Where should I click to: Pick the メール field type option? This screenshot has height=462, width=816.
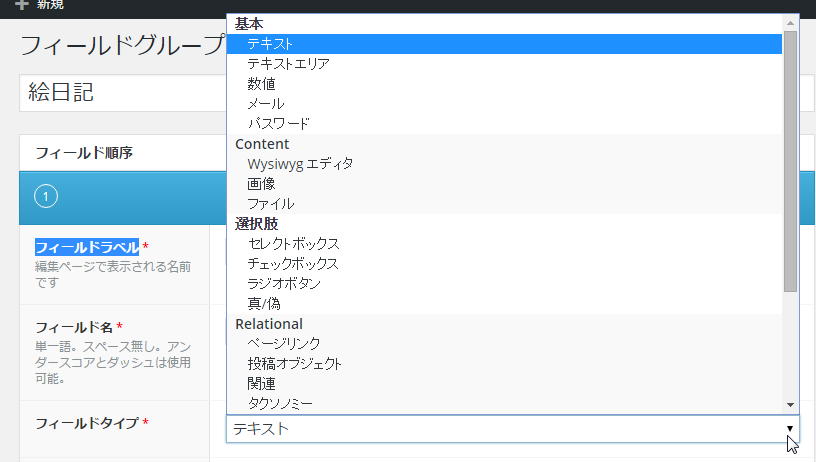[504, 104]
